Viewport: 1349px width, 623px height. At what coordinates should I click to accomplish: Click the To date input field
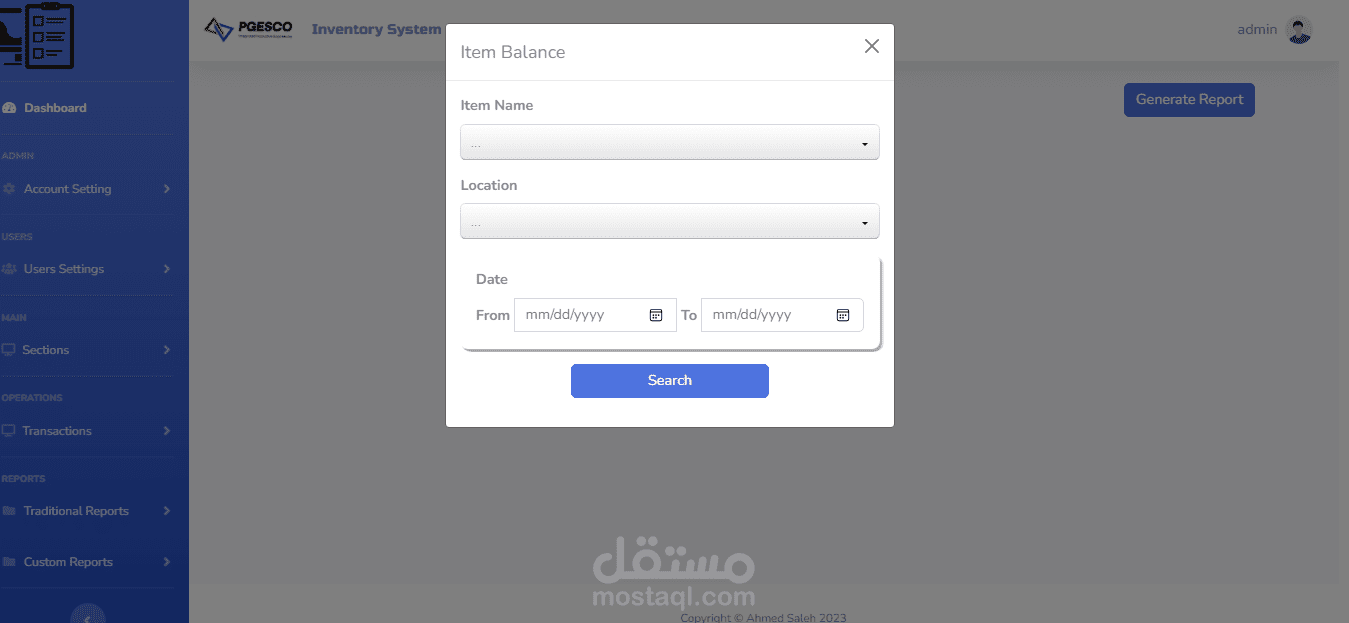click(x=782, y=315)
